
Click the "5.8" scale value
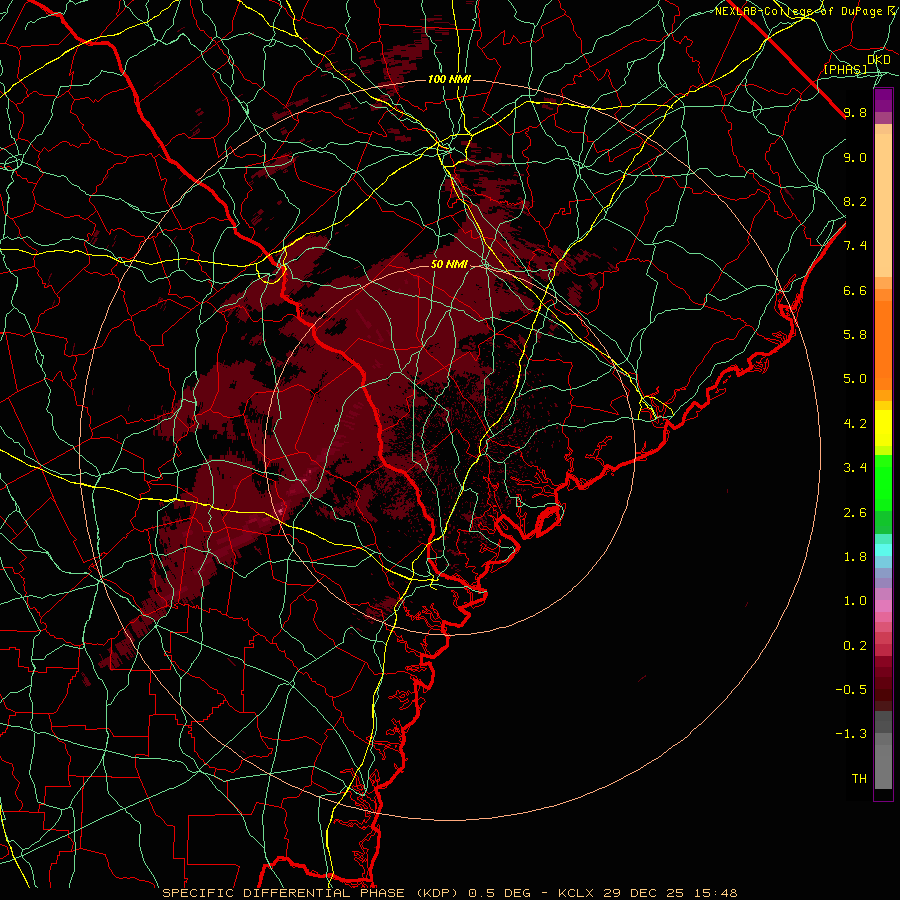[x=855, y=335]
